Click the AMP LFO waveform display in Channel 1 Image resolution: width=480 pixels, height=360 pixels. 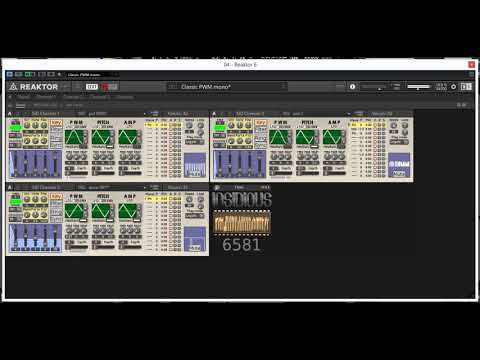128,137
